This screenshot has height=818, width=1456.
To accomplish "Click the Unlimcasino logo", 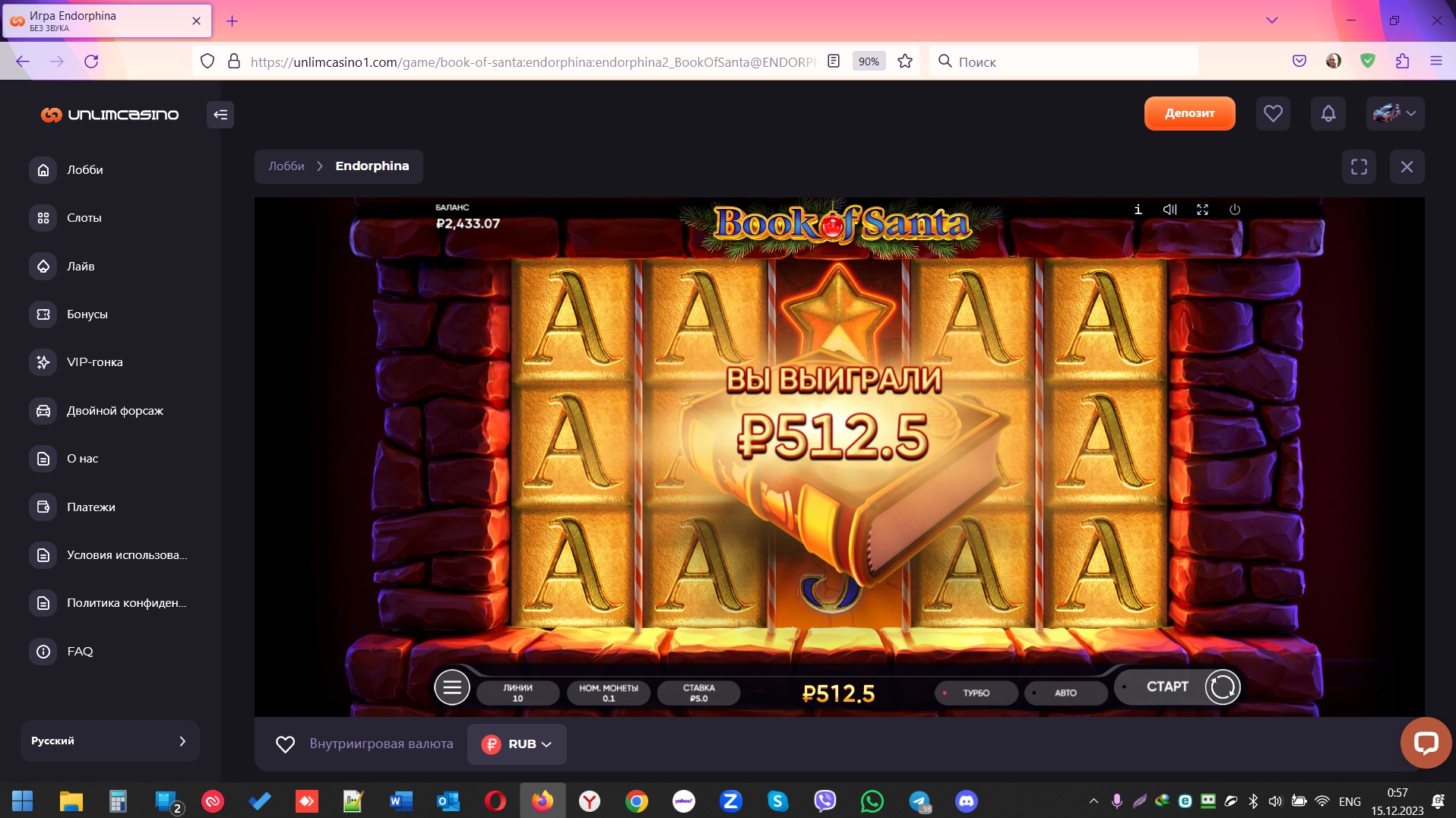I will [110, 115].
